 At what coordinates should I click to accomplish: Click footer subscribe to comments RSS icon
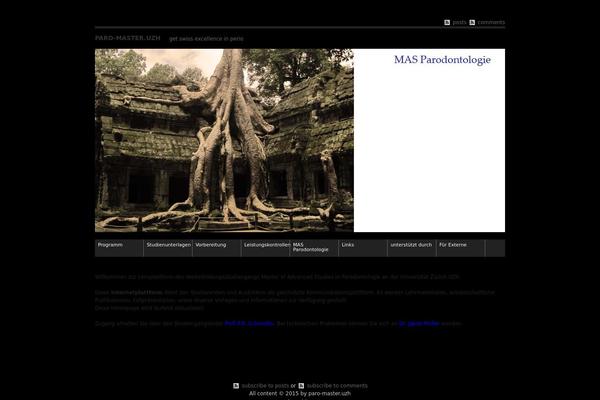pyautogui.click(x=302, y=386)
